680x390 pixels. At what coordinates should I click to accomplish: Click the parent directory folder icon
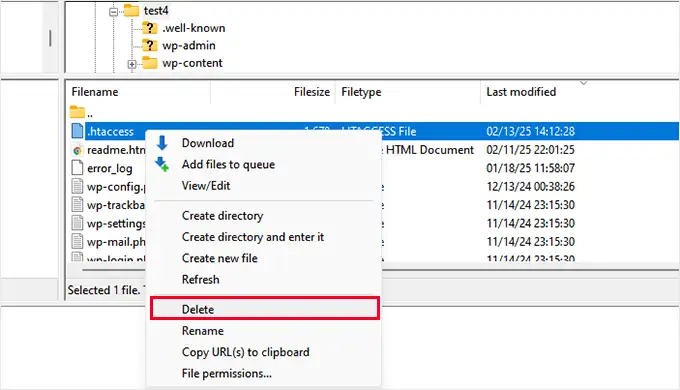[77, 112]
